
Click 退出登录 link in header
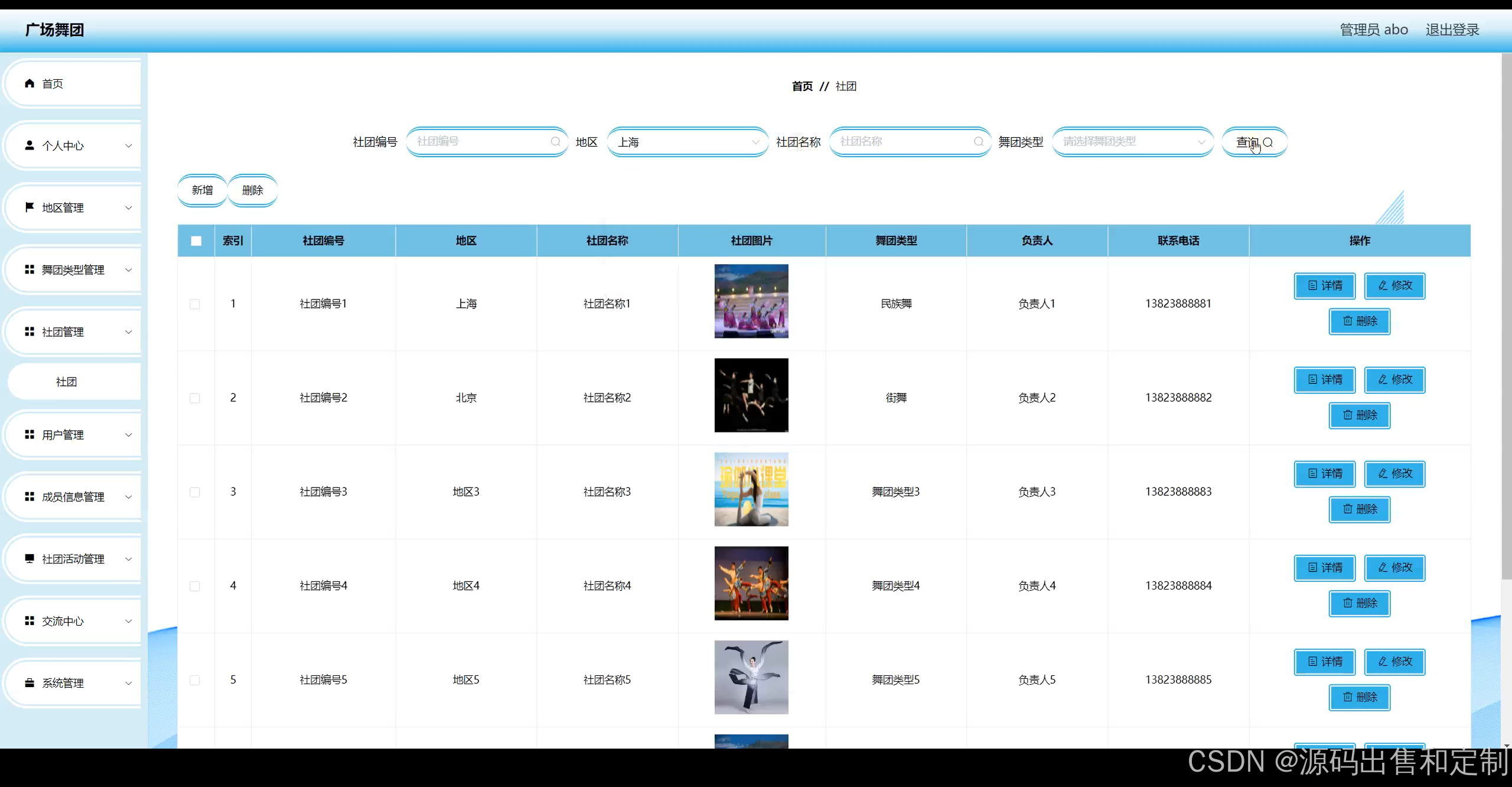pyautogui.click(x=1452, y=30)
